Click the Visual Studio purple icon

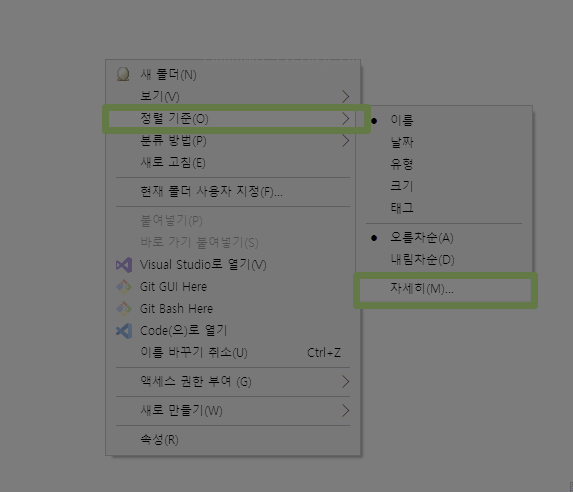click(124, 265)
